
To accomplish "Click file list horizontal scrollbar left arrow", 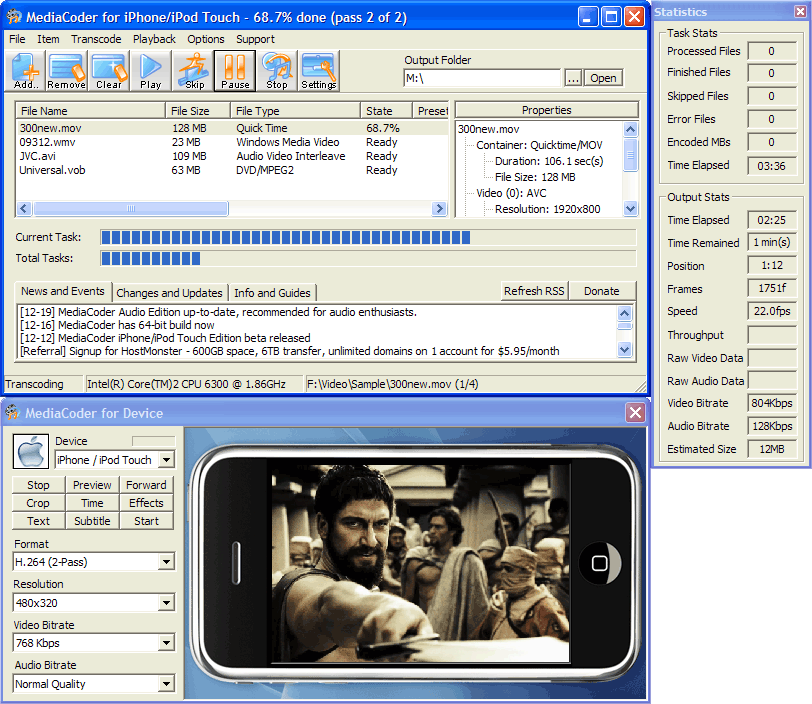I will (24, 209).
